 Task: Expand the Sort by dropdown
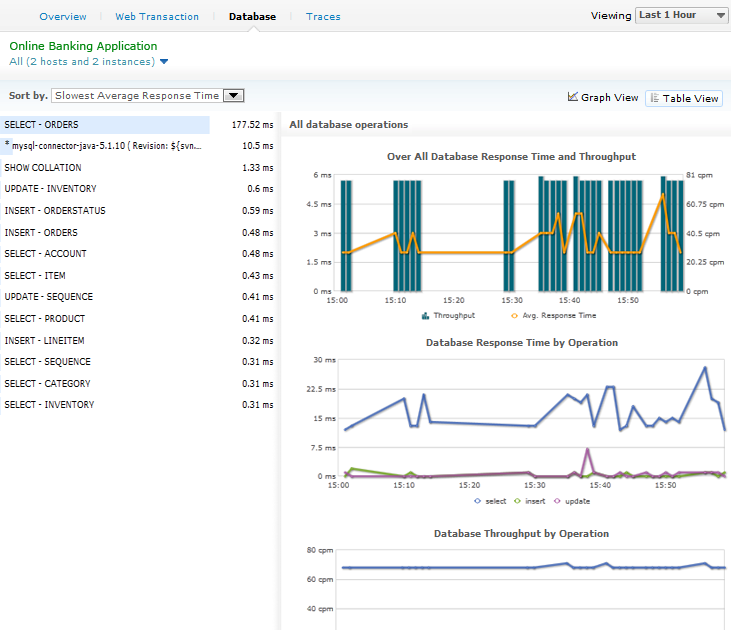pos(148,96)
